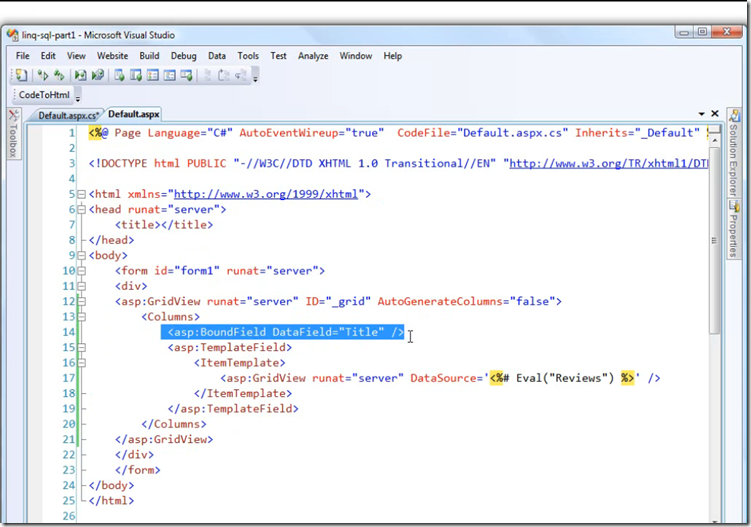
Task: Open the File menu
Action: (x=23, y=56)
